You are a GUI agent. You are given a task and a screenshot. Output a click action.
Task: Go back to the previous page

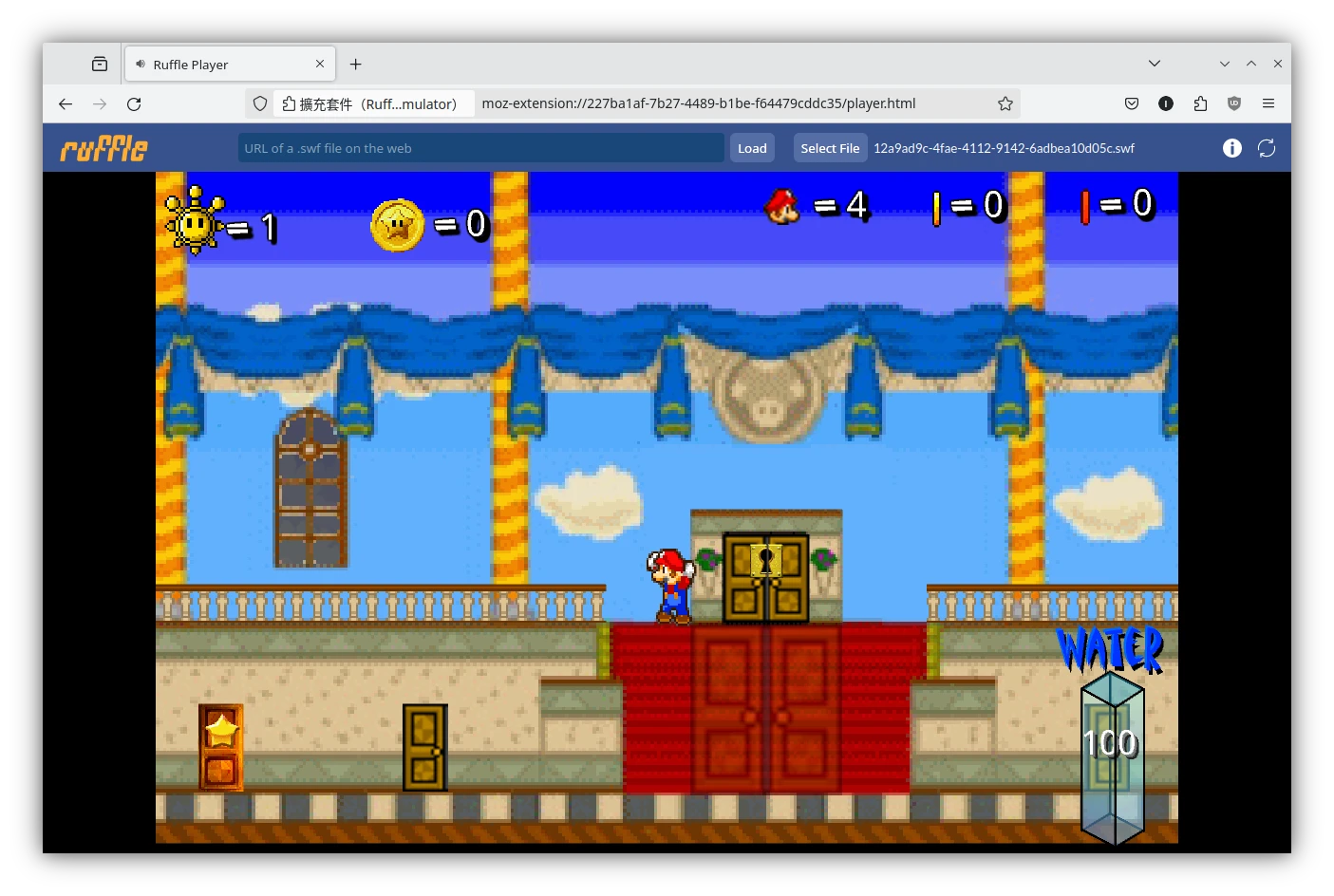[66, 103]
